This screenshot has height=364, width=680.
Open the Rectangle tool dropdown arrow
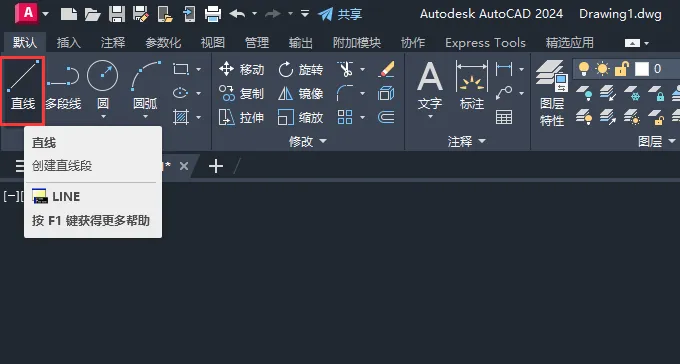point(199,69)
